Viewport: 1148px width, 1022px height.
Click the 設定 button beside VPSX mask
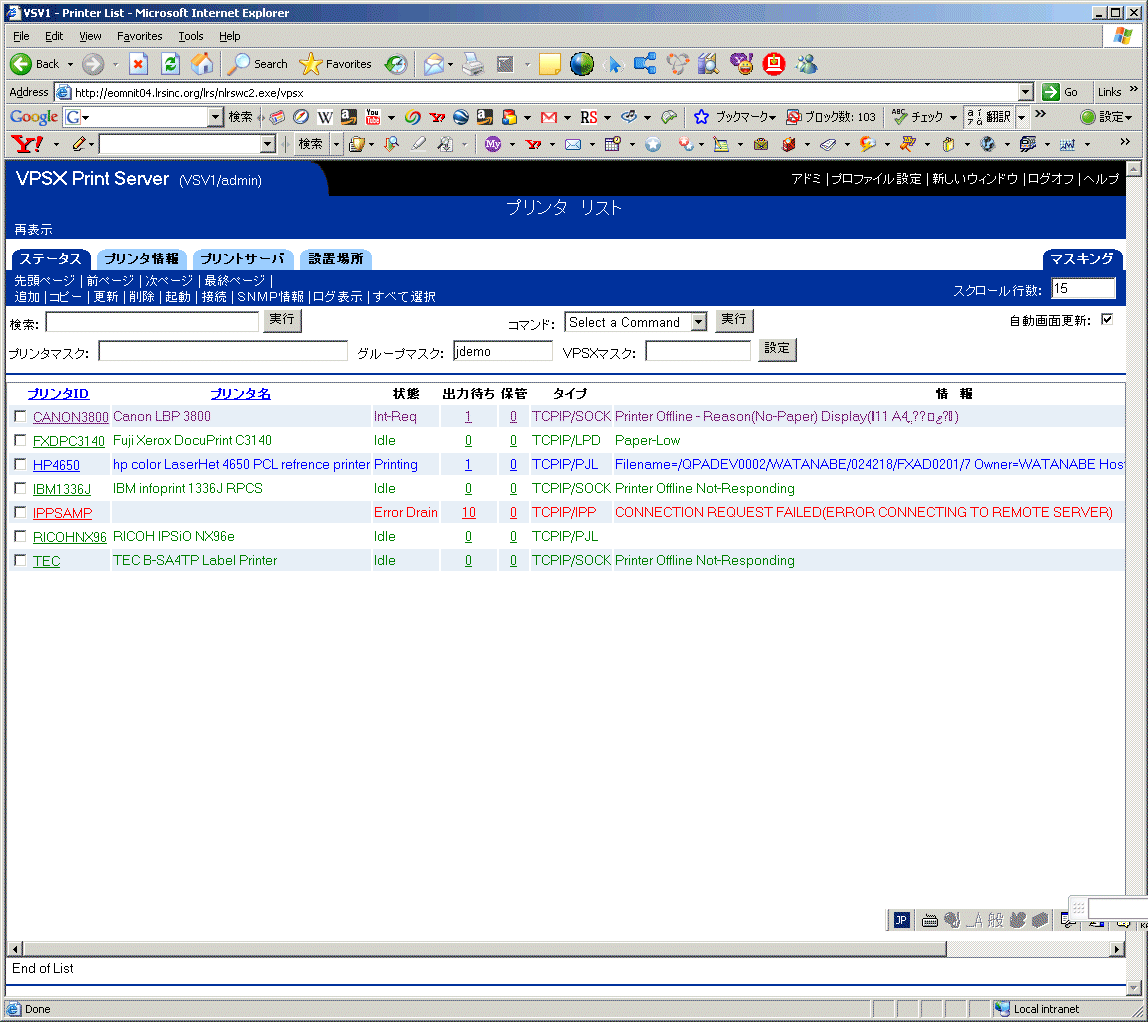point(777,349)
